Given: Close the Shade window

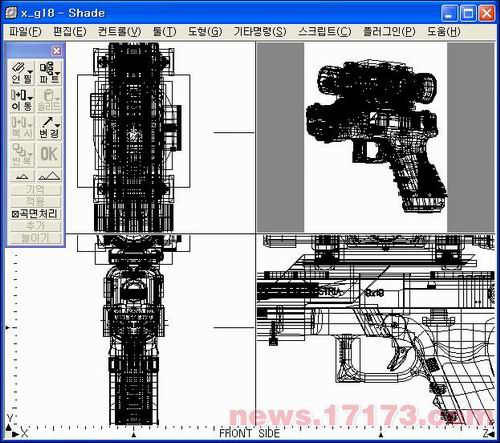Looking at the screenshot, I should click(487, 14).
